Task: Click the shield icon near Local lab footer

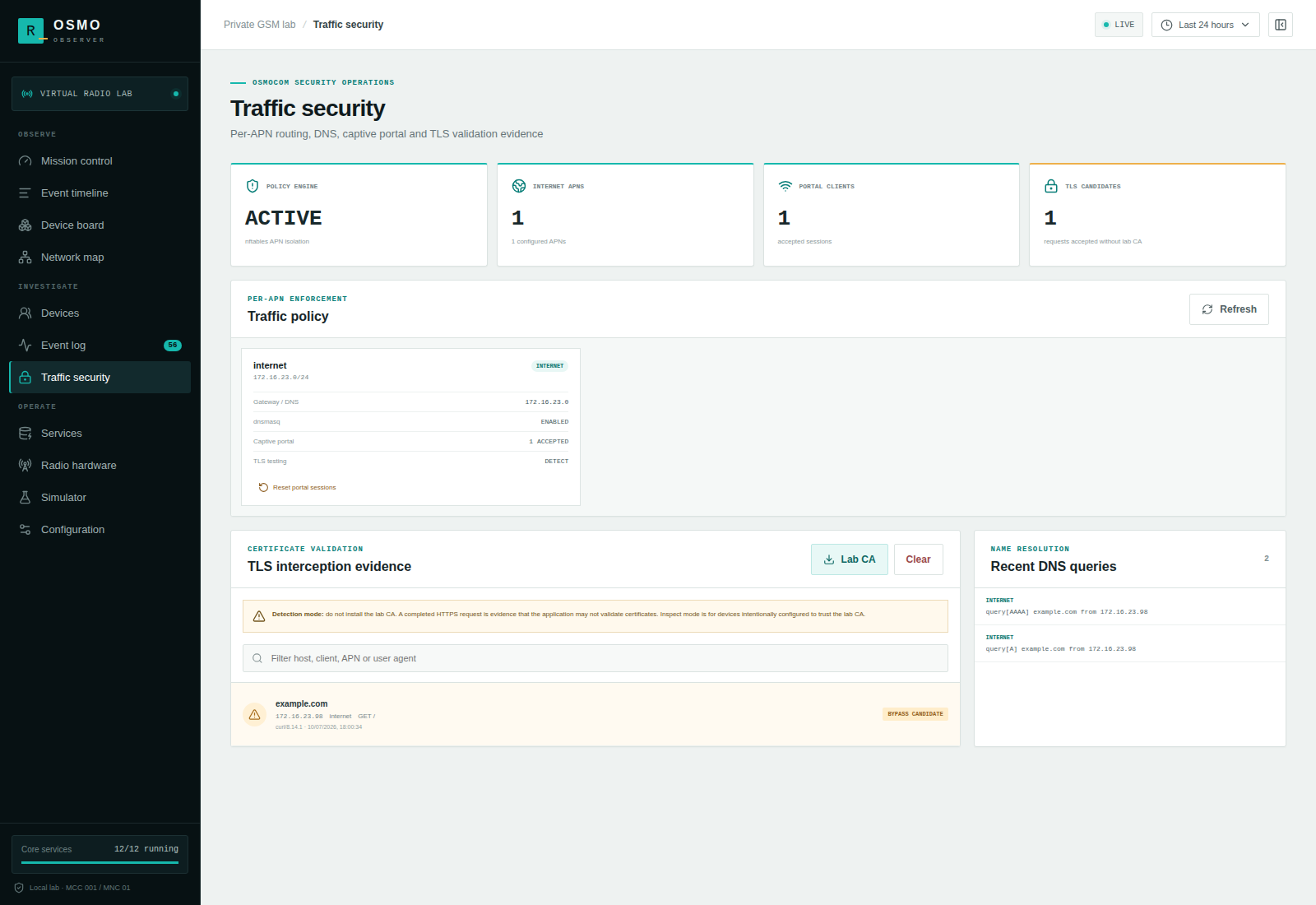Action: [19, 888]
